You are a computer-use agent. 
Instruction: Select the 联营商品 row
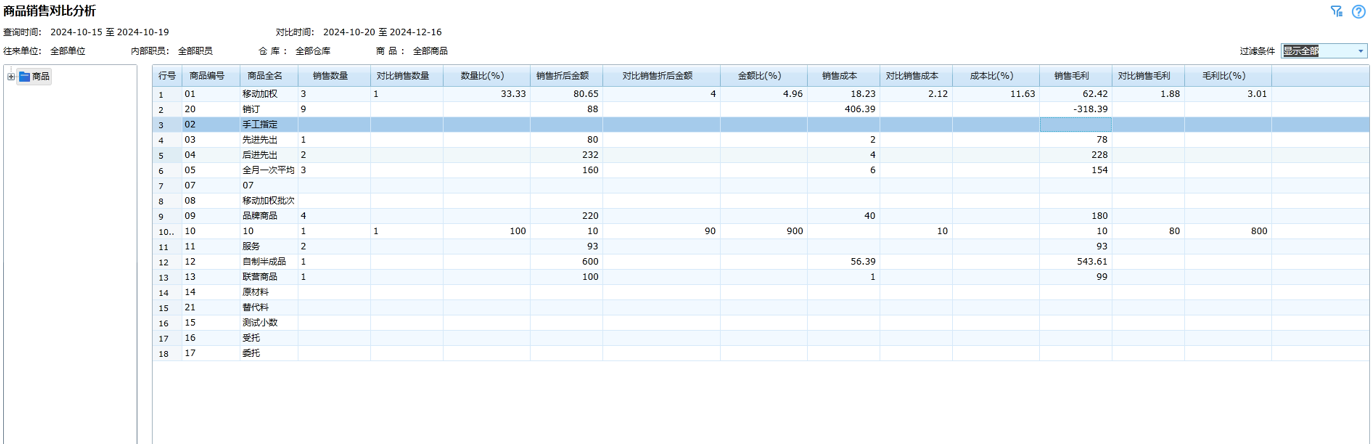click(x=260, y=277)
